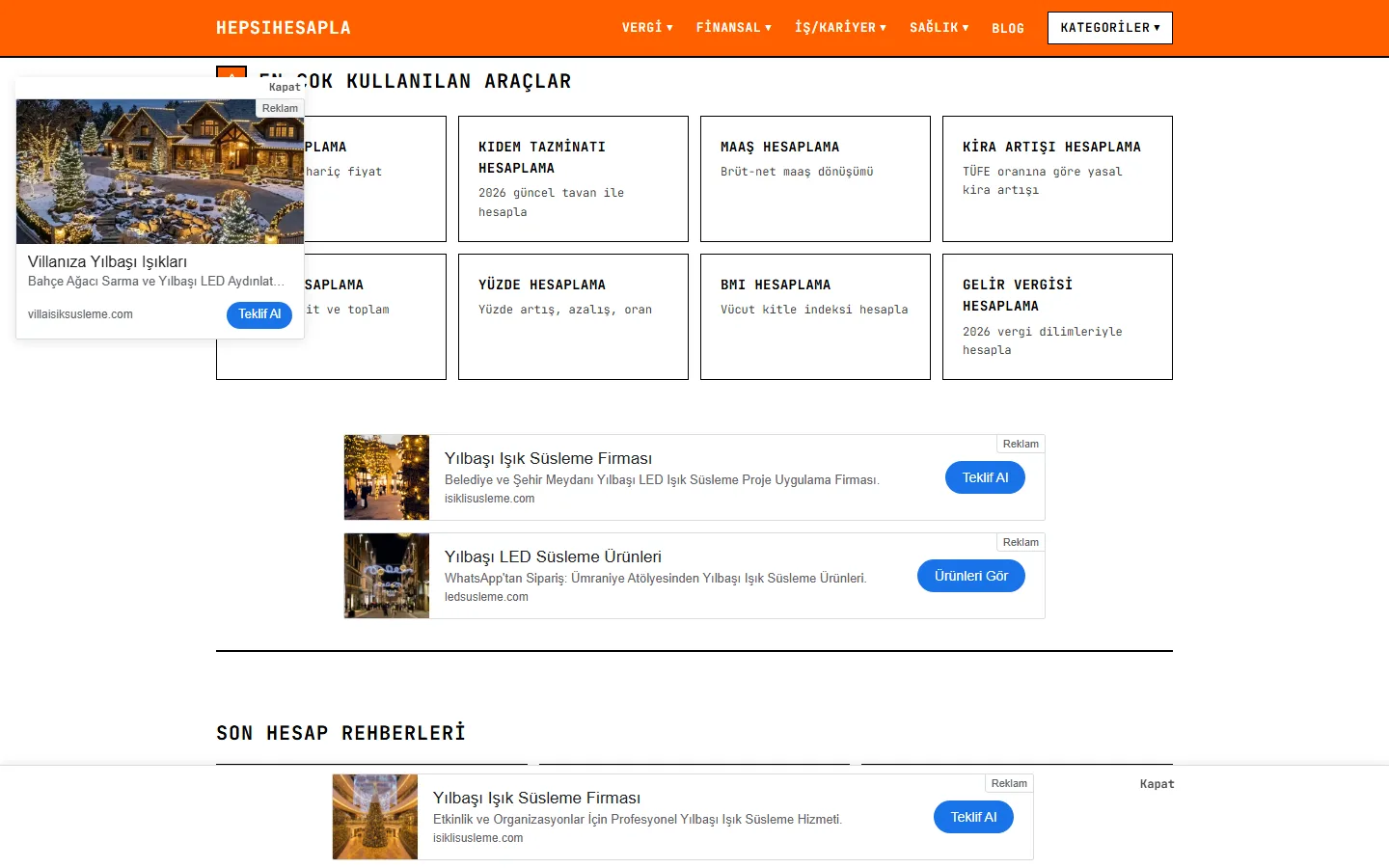Open the HEPSIHESAPLA home logo

(284, 28)
